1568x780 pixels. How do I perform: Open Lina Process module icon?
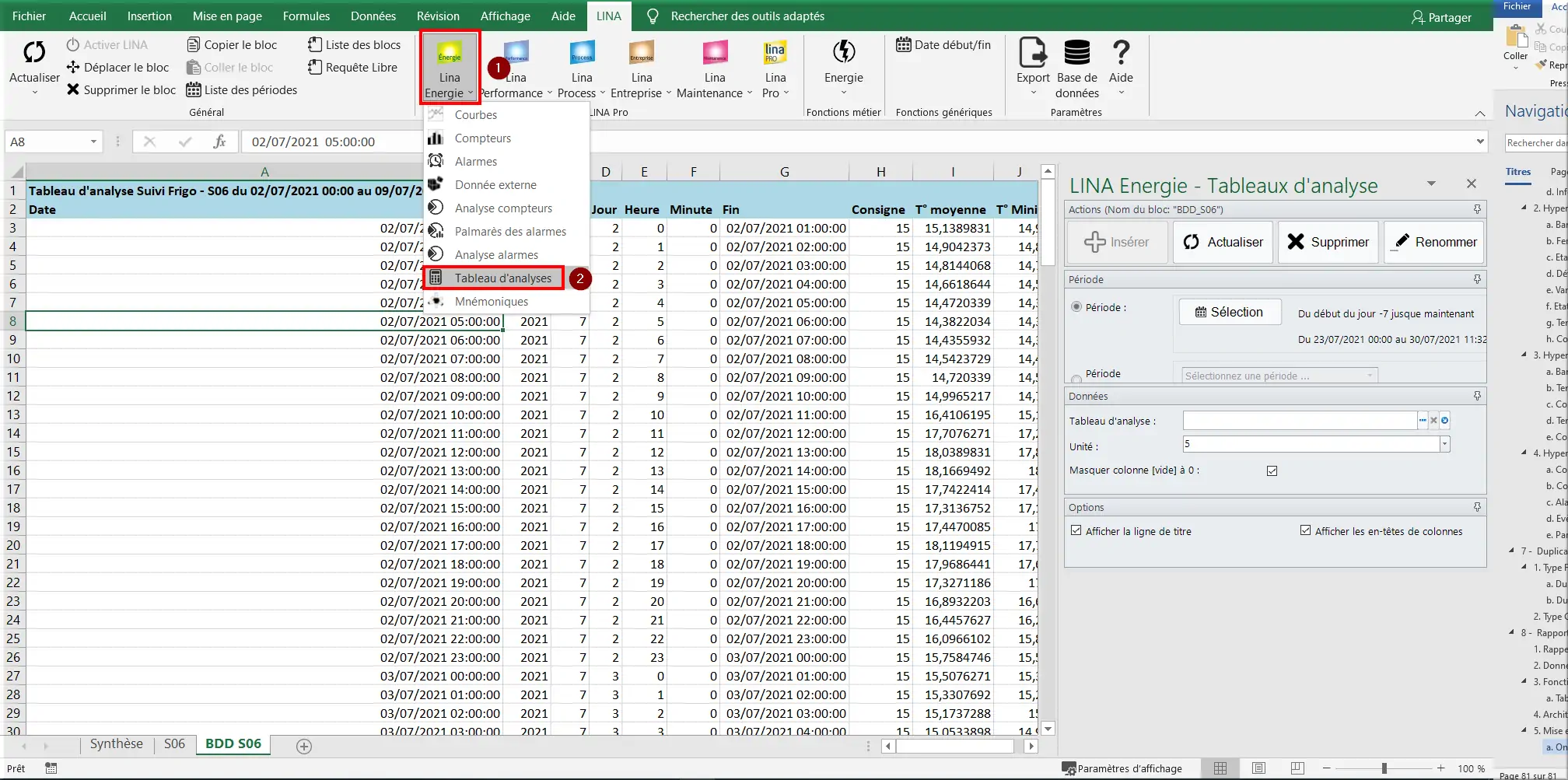[x=582, y=52]
